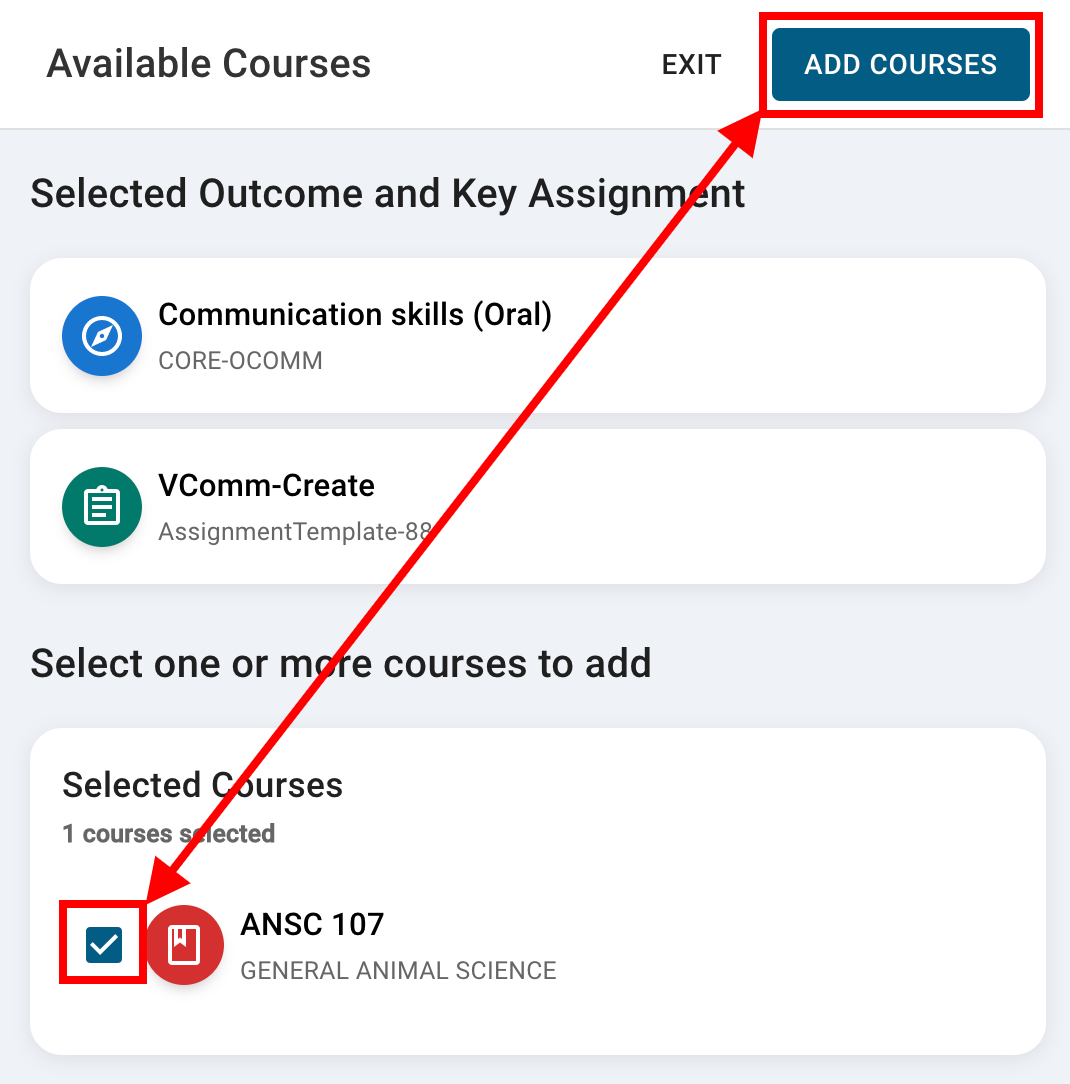The width and height of the screenshot is (1070, 1084).
Task: Click the ANSC 107 course name
Action: coord(312,924)
